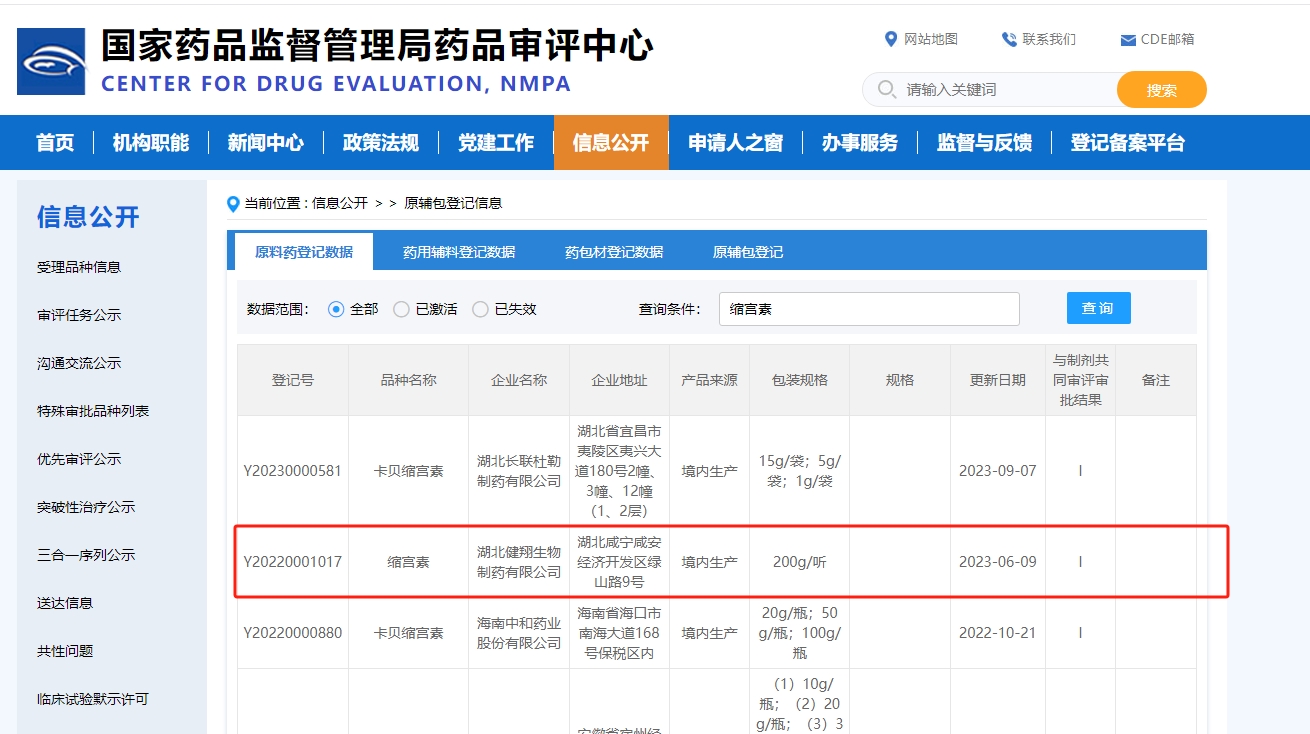
Task: Click the CDE mailbox envelope icon
Action: click(x=1128, y=40)
